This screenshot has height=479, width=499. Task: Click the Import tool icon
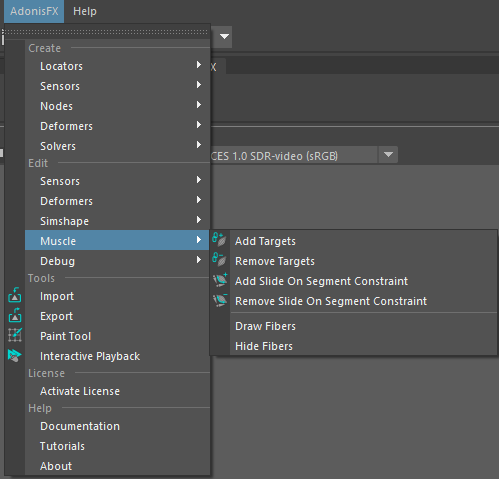tap(15, 295)
